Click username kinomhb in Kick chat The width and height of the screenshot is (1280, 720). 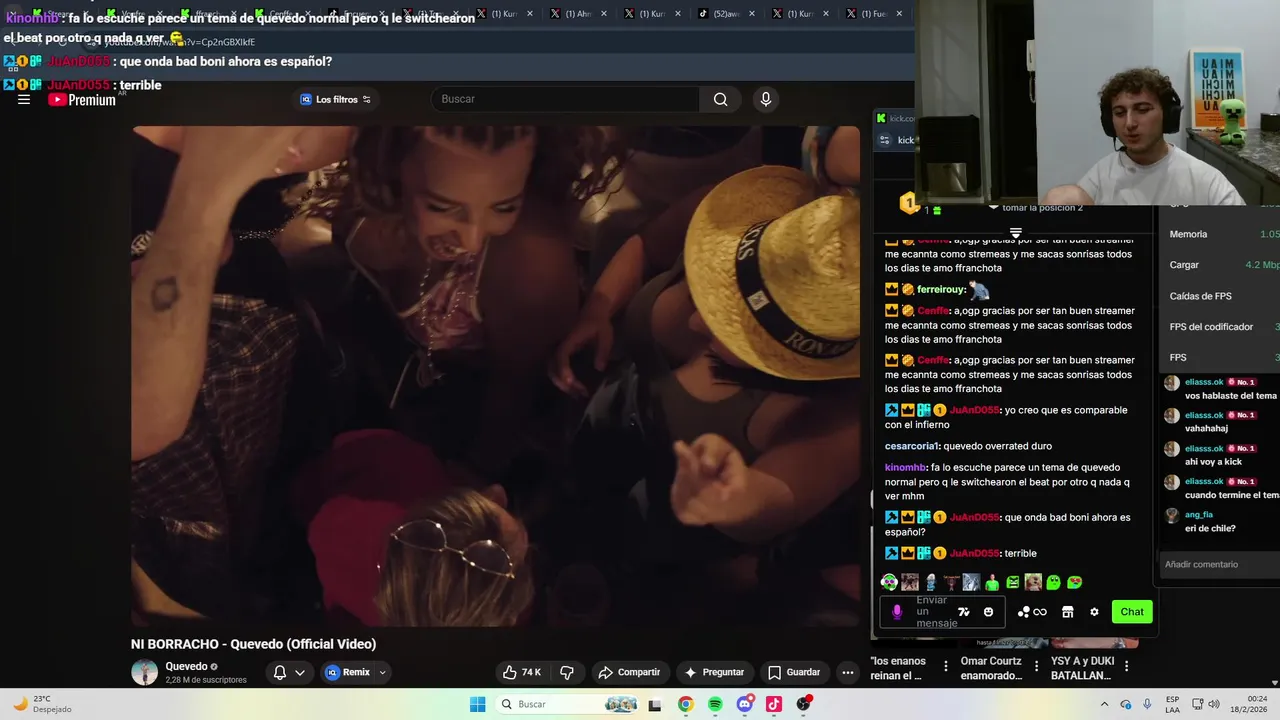905,467
